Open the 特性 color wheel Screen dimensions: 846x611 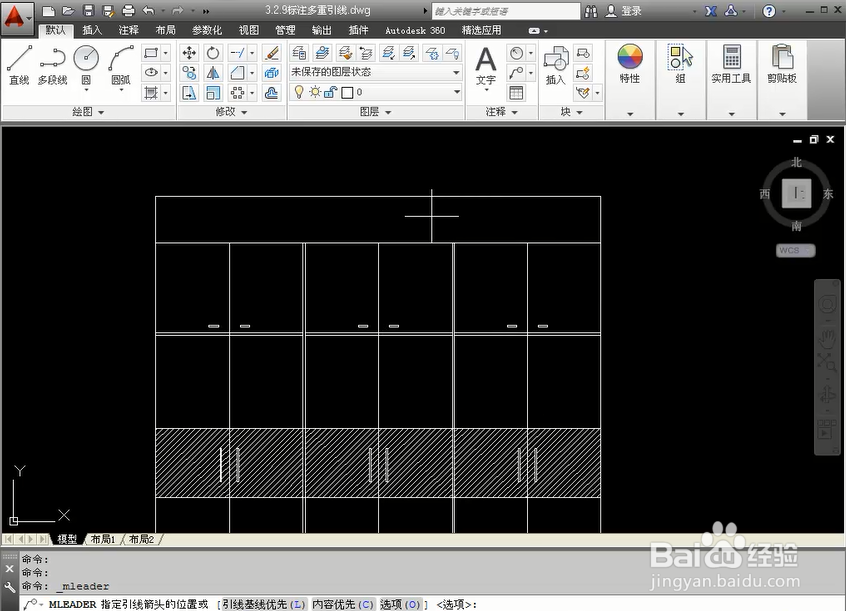630,56
